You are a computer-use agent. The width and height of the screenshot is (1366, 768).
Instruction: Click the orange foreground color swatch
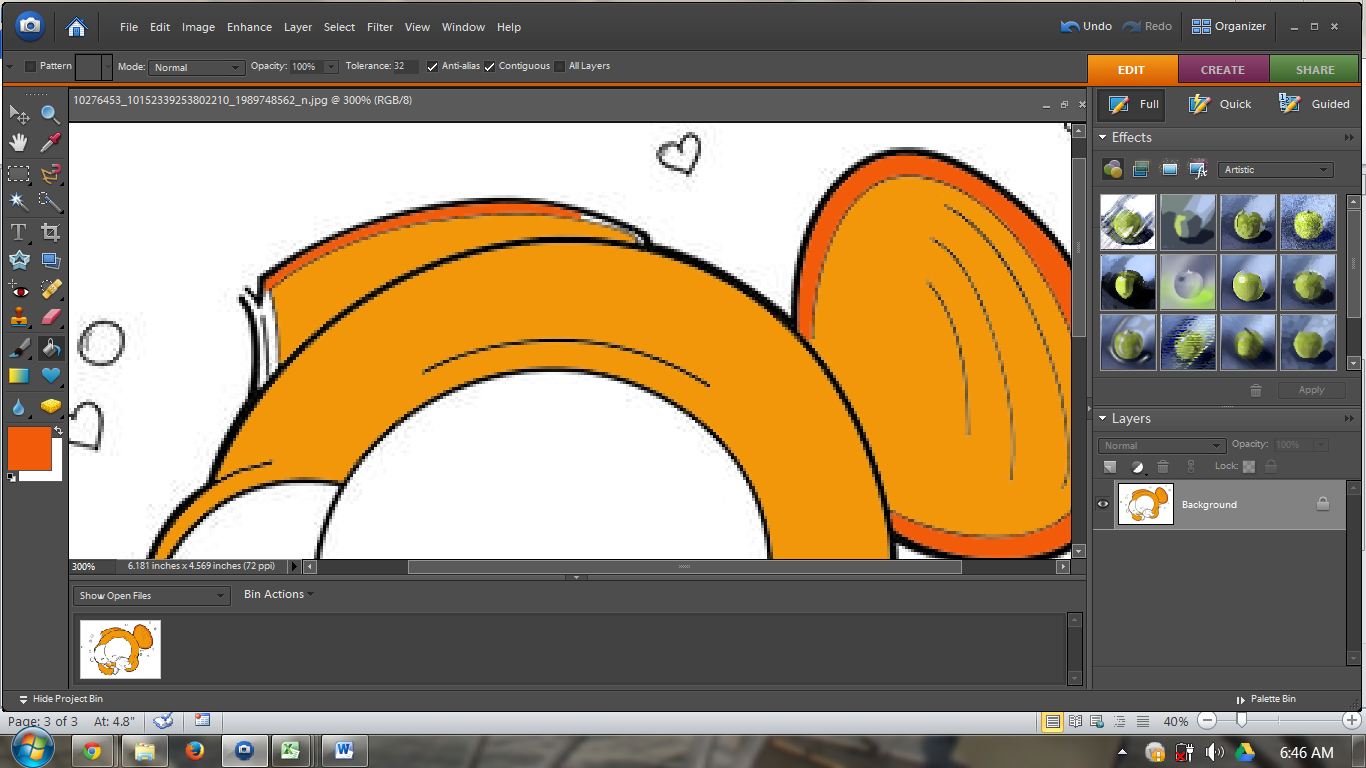click(x=29, y=449)
